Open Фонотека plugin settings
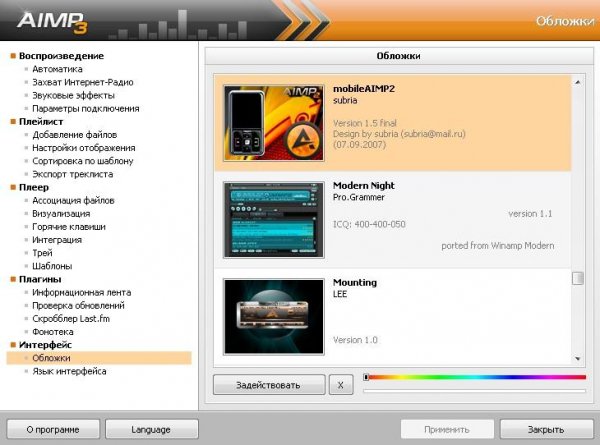 pyautogui.click(x=53, y=332)
